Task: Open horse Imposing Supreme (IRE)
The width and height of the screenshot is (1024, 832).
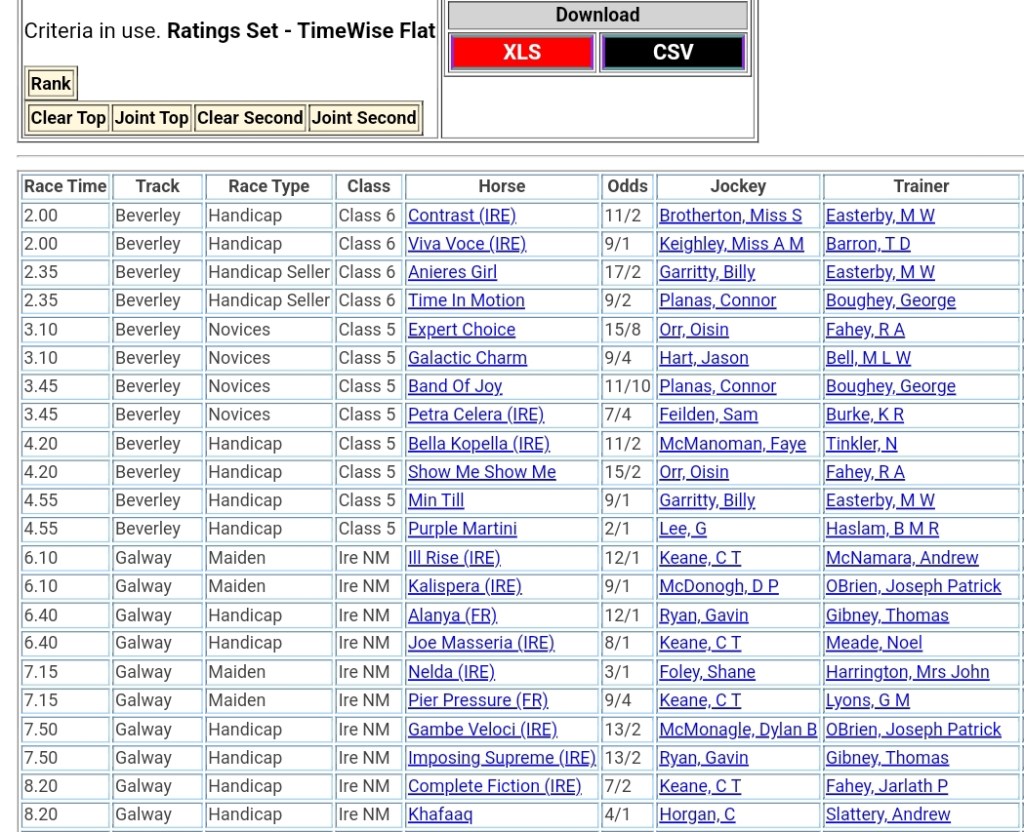Action: pos(501,758)
